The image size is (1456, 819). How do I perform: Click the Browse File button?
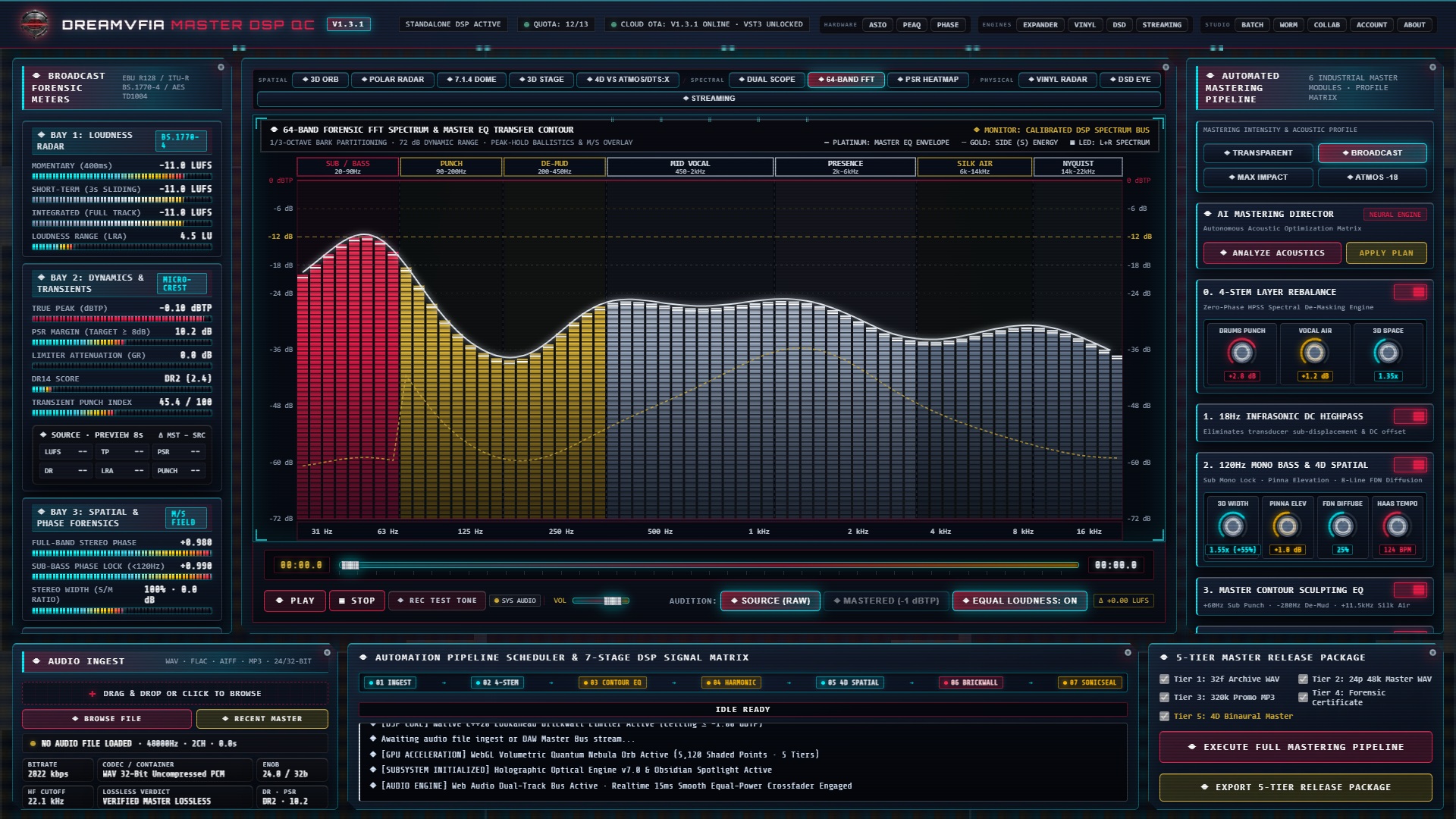coord(106,719)
